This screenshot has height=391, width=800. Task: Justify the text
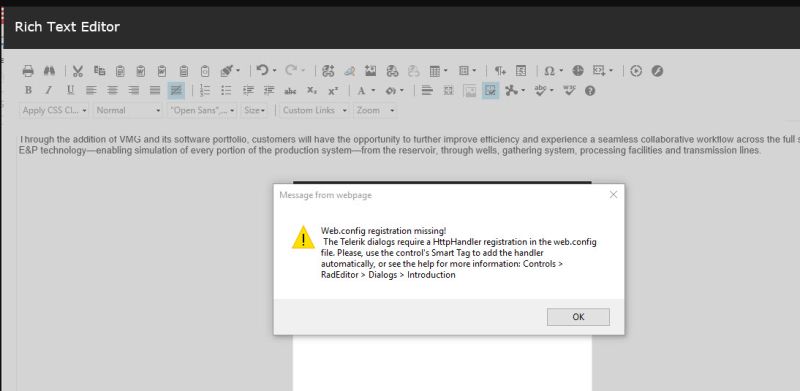coord(155,90)
